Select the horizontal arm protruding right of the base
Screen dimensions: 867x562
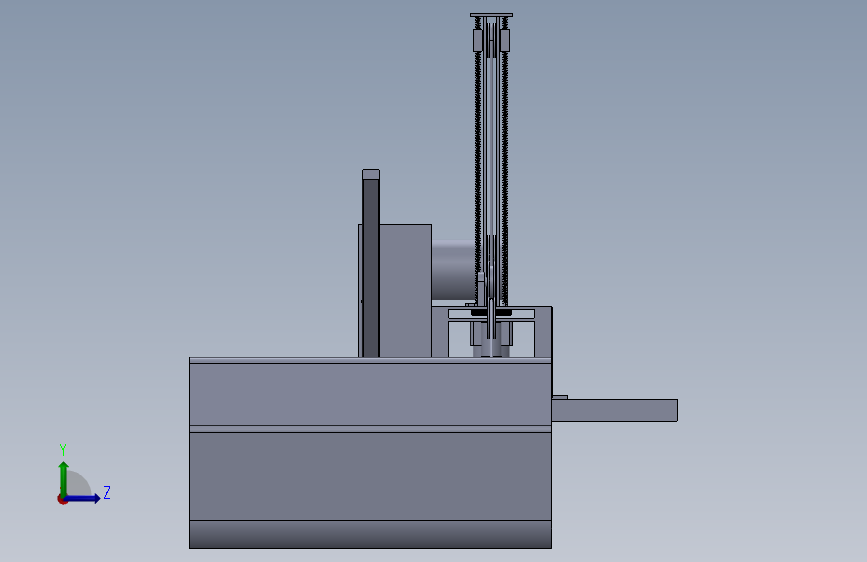(x=614, y=410)
